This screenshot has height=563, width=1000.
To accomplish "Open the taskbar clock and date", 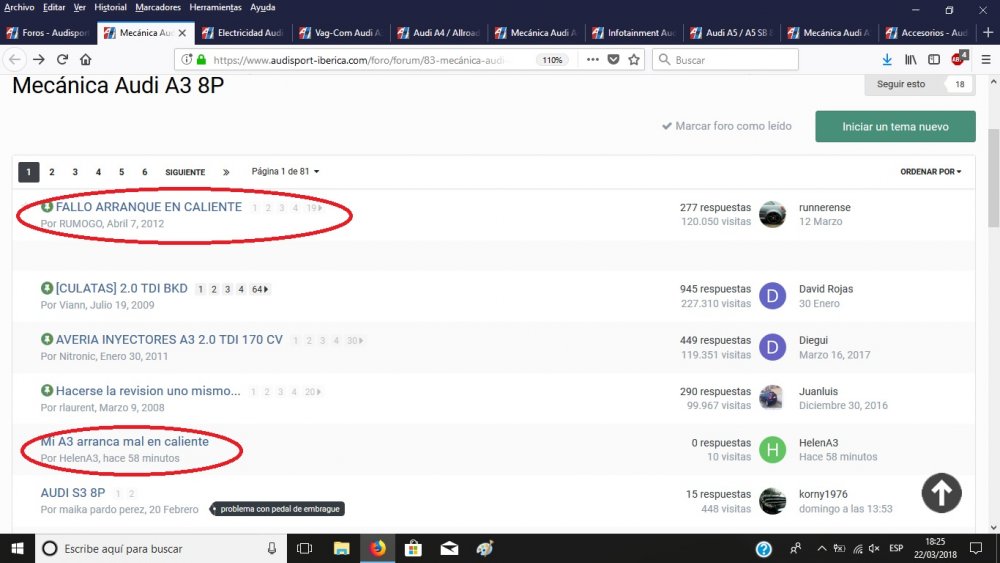I will pos(935,548).
